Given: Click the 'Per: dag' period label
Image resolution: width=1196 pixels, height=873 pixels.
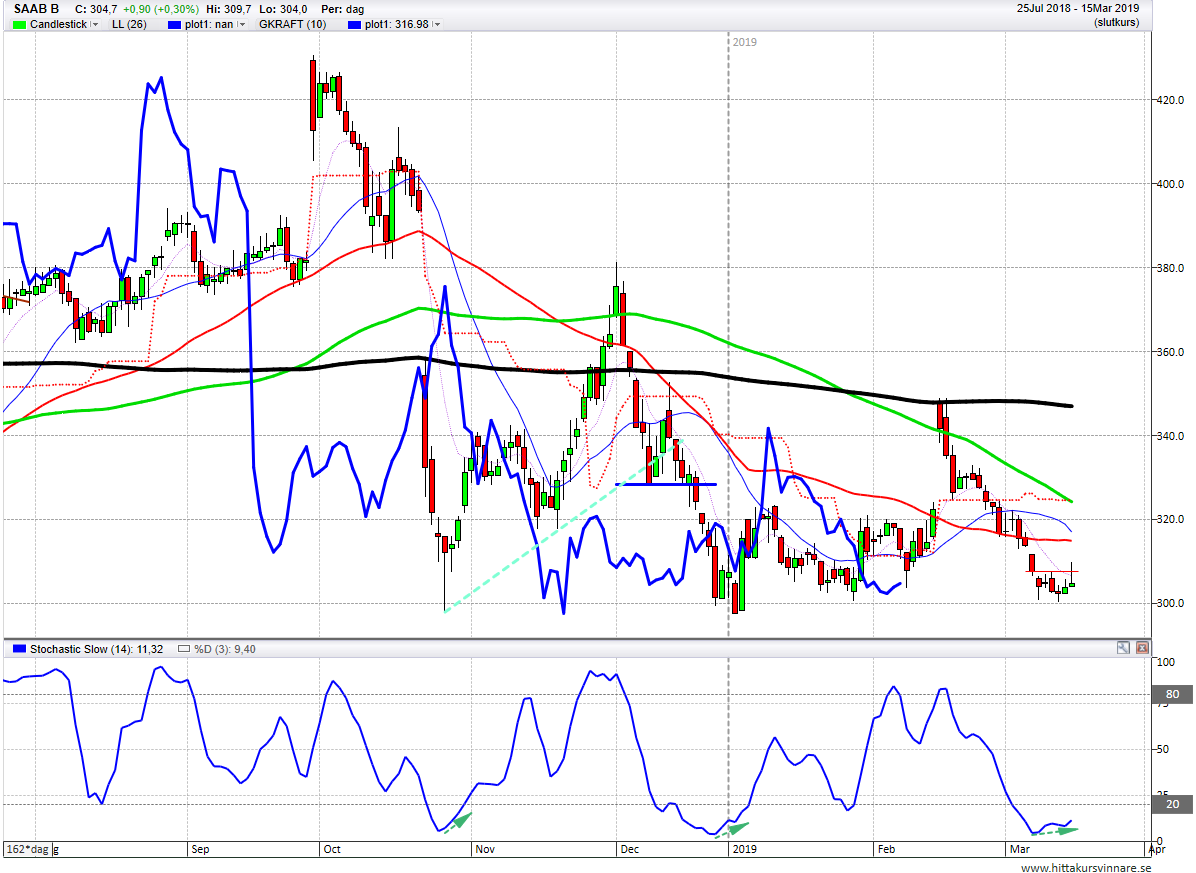Looking at the screenshot, I should (342, 9).
